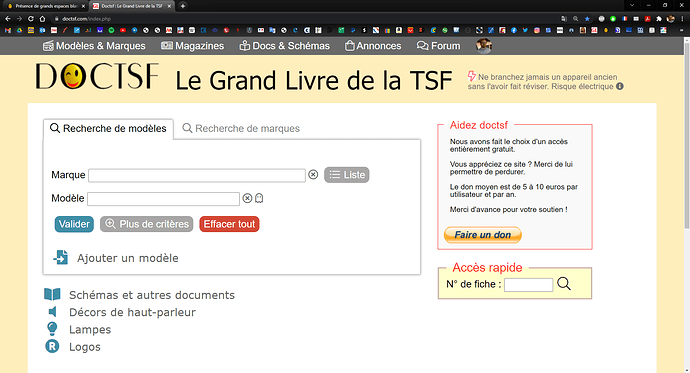
Task: Open the Modèles & Marques menu
Action: point(94,46)
